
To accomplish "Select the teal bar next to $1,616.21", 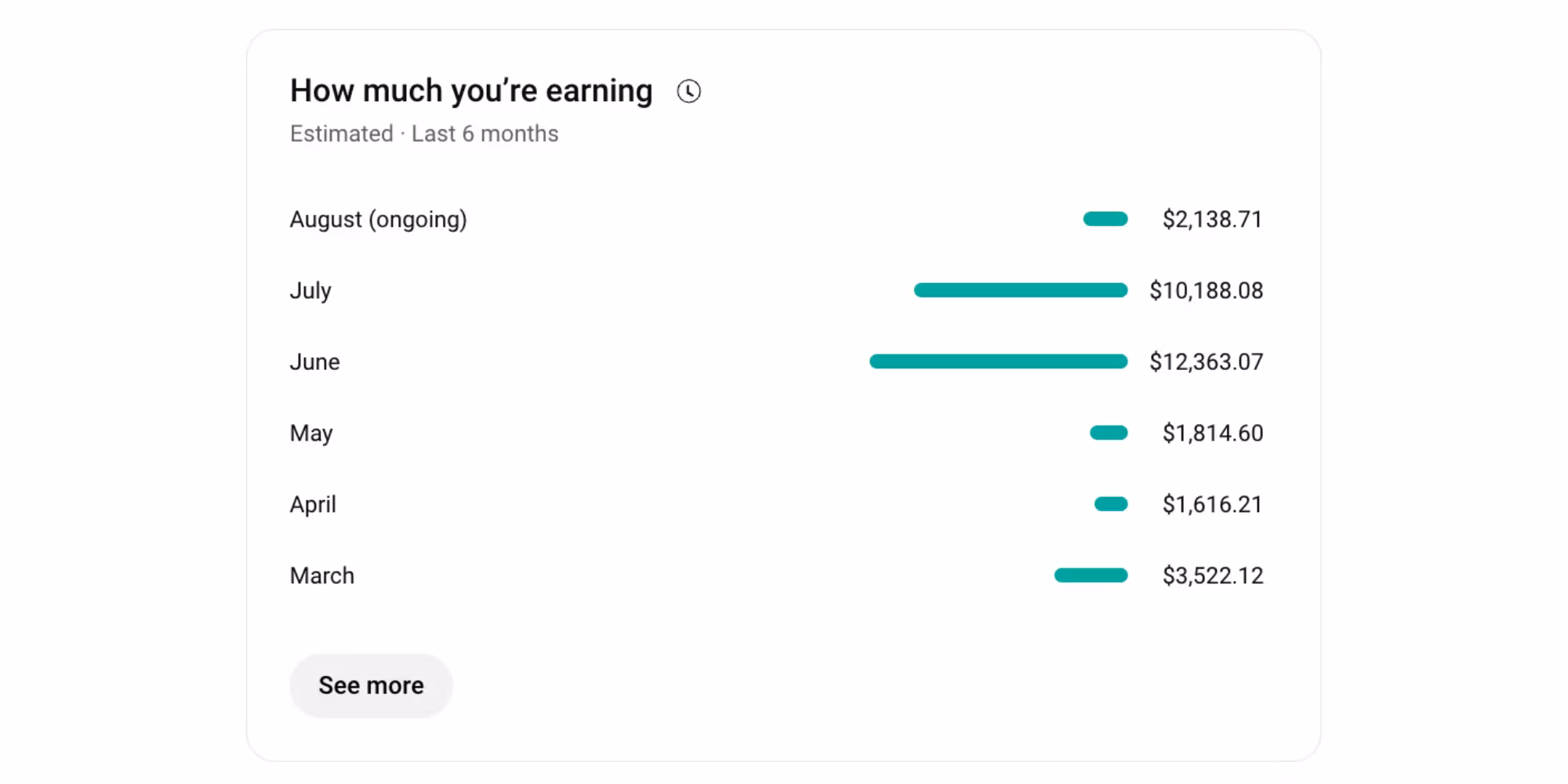I will 1111,504.
